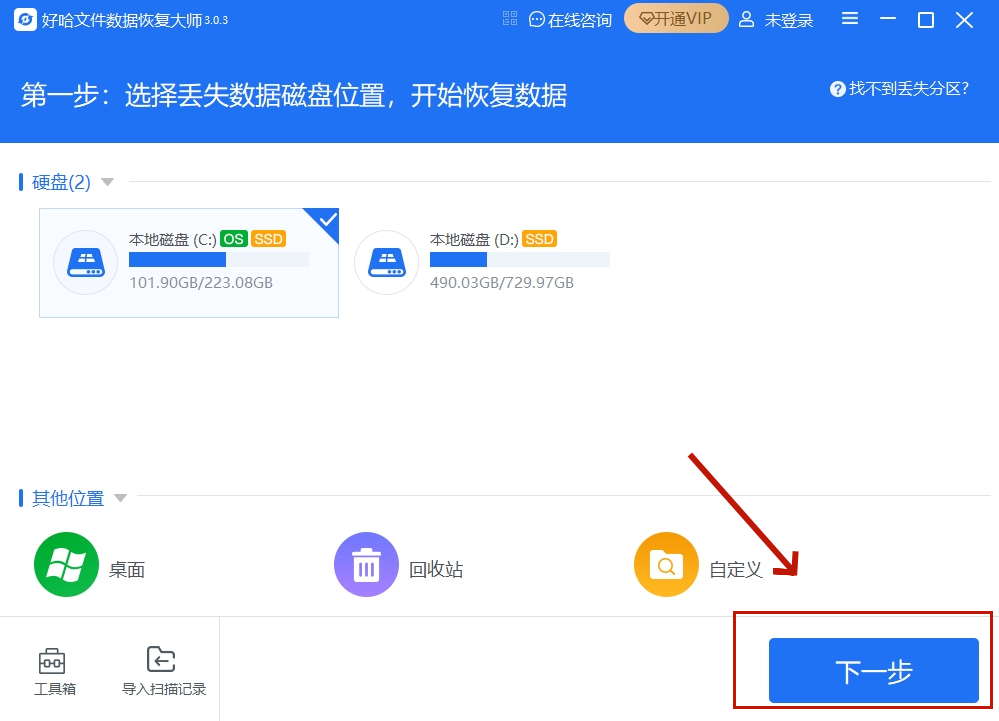The width and height of the screenshot is (999, 721).
Task: Click the SSD badge on Local Disk C:
Action: [268, 239]
